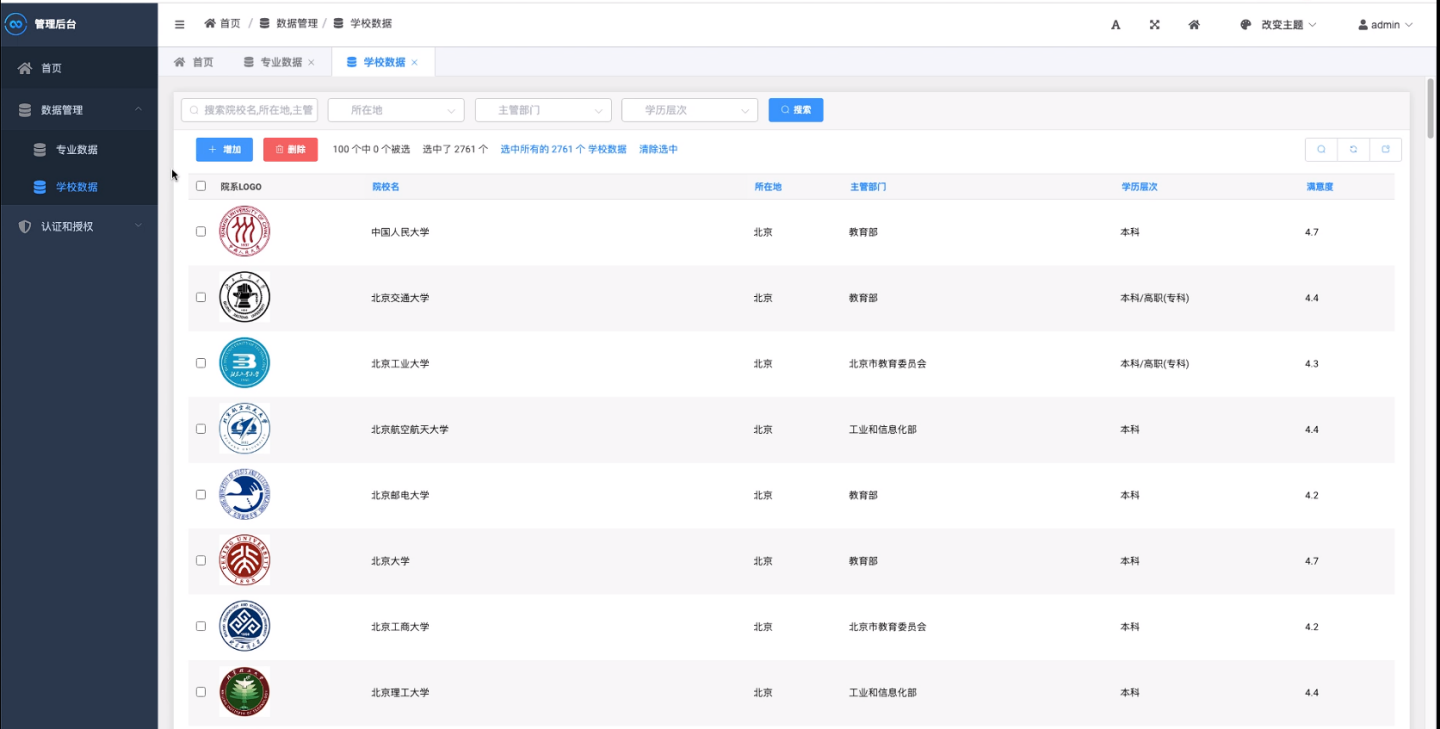Click the 北京理工大学 logo thumbnail
The width and height of the screenshot is (1440, 729).
(243, 691)
